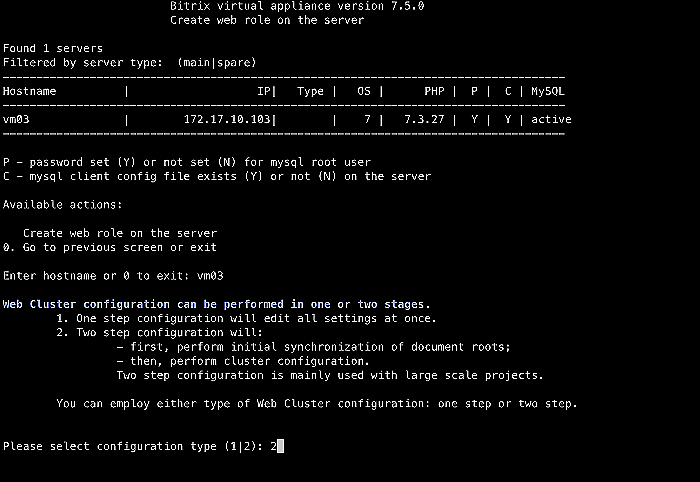
Task: Click the 'first, perform initial synchronization' line
Action: [x=313, y=347]
